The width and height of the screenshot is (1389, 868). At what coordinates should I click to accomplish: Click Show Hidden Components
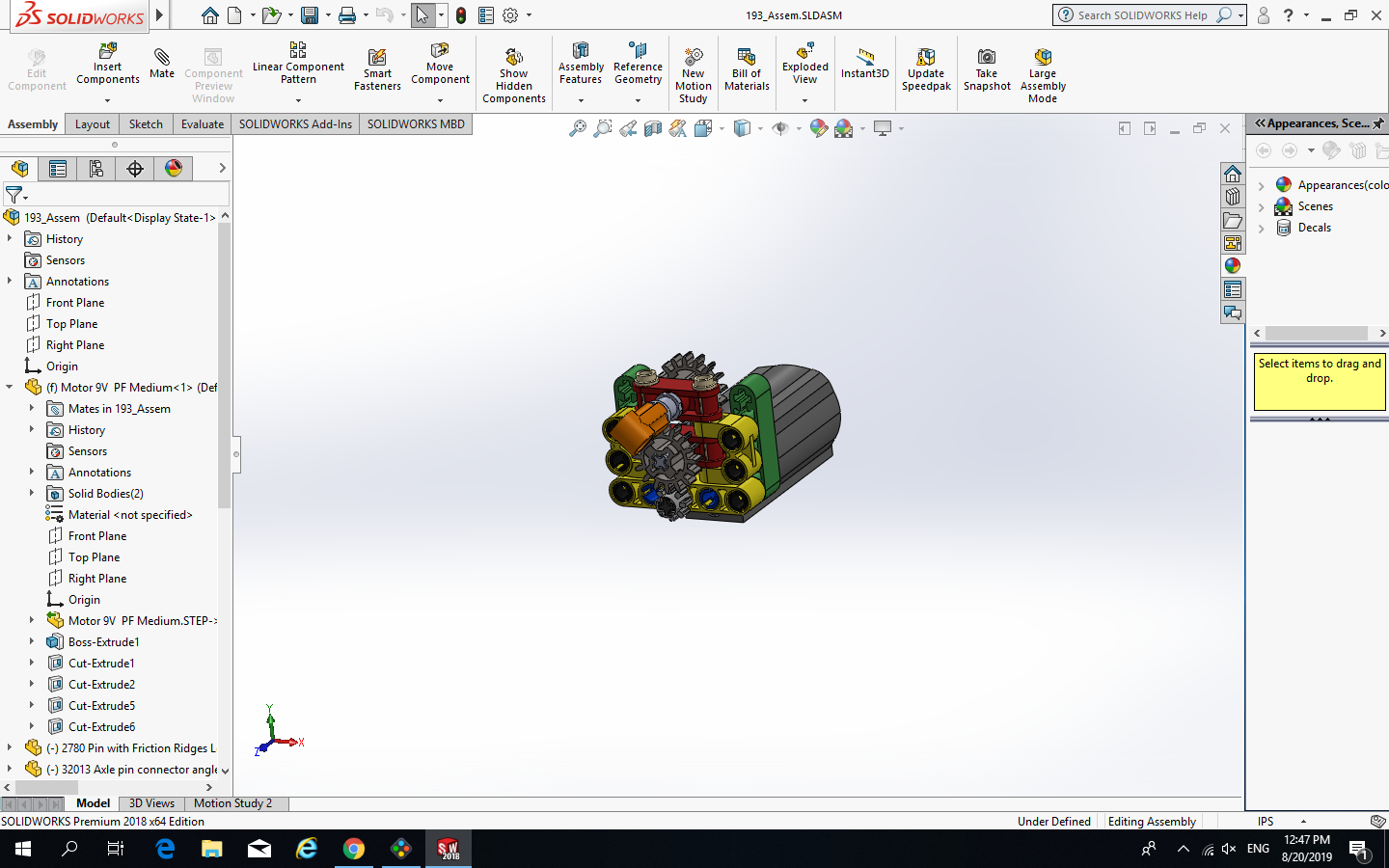[x=514, y=75]
